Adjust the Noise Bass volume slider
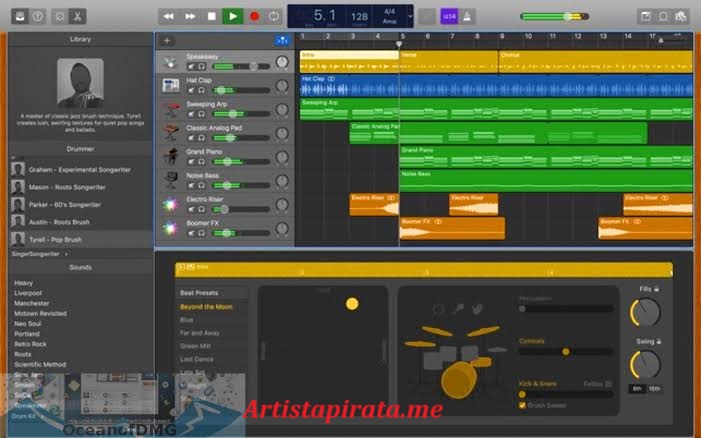The width and height of the screenshot is (701, 438). pos(241,185)
